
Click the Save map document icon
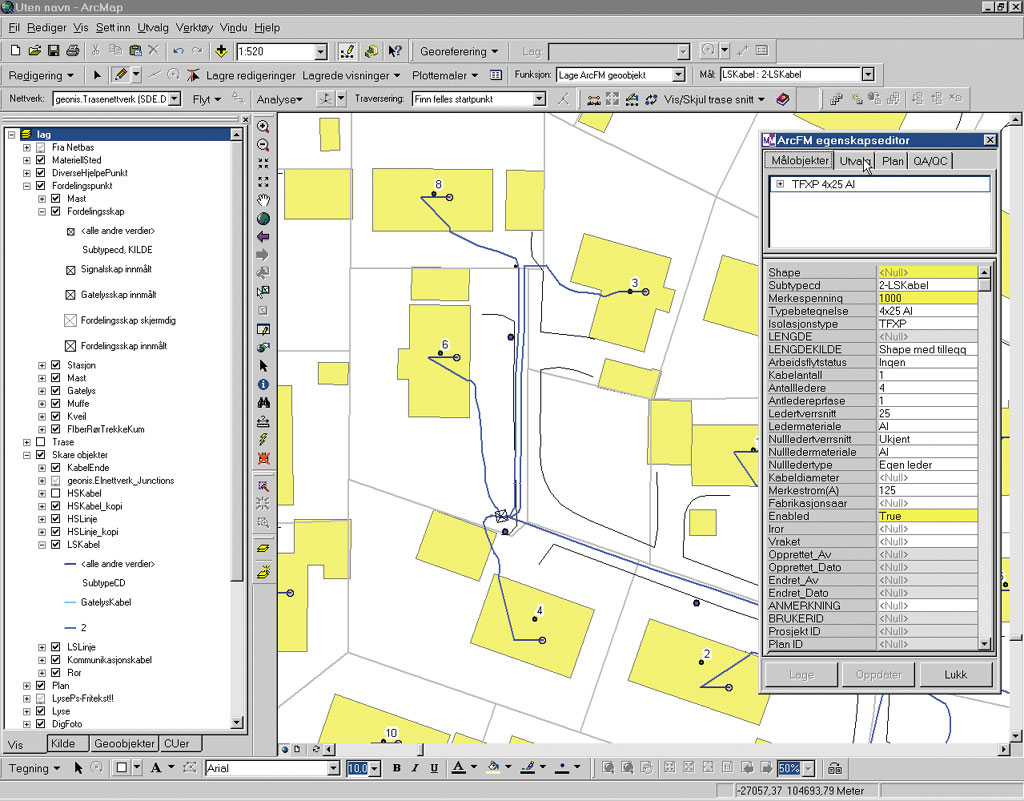53,51
